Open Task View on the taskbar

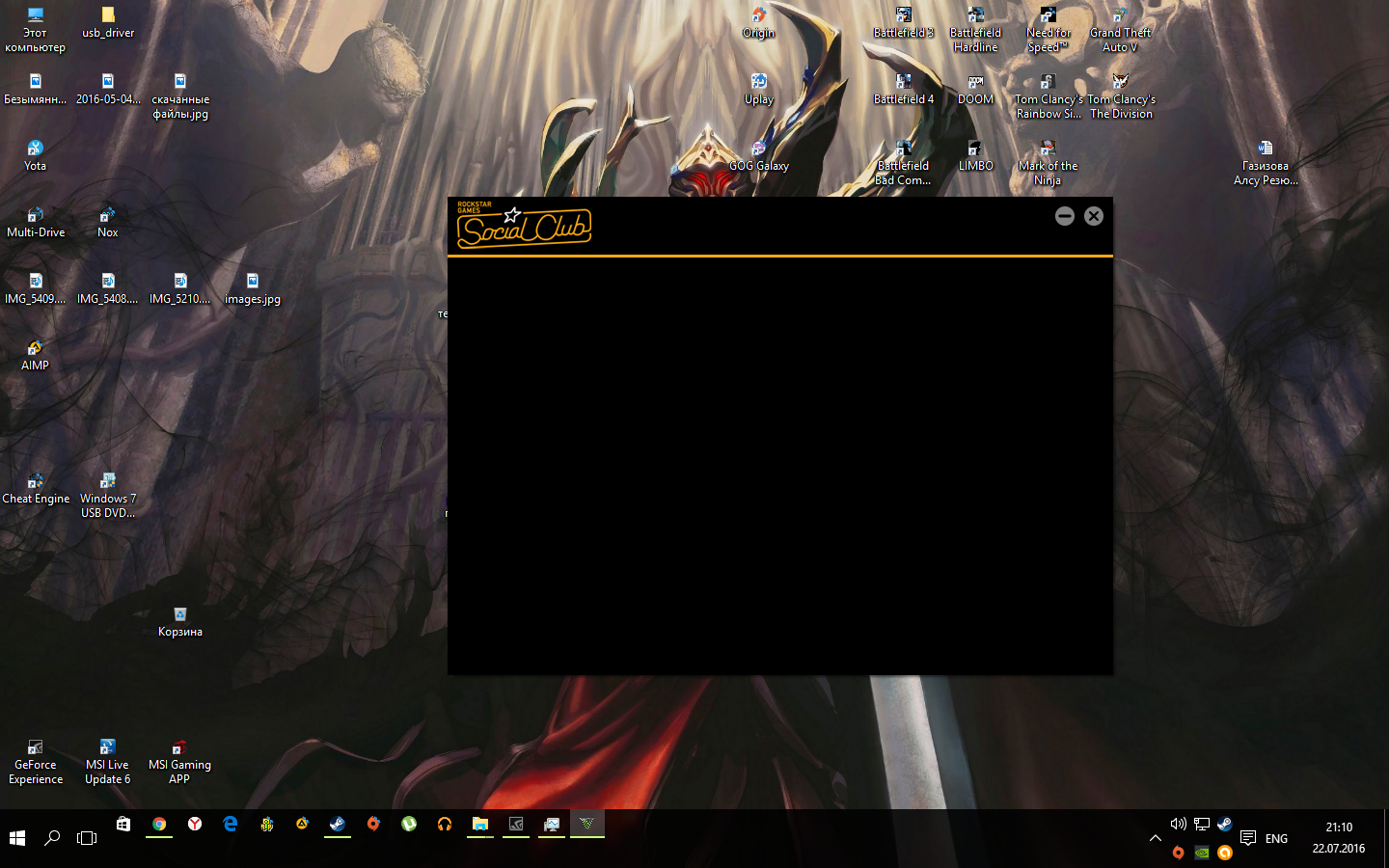click(87, 838)
